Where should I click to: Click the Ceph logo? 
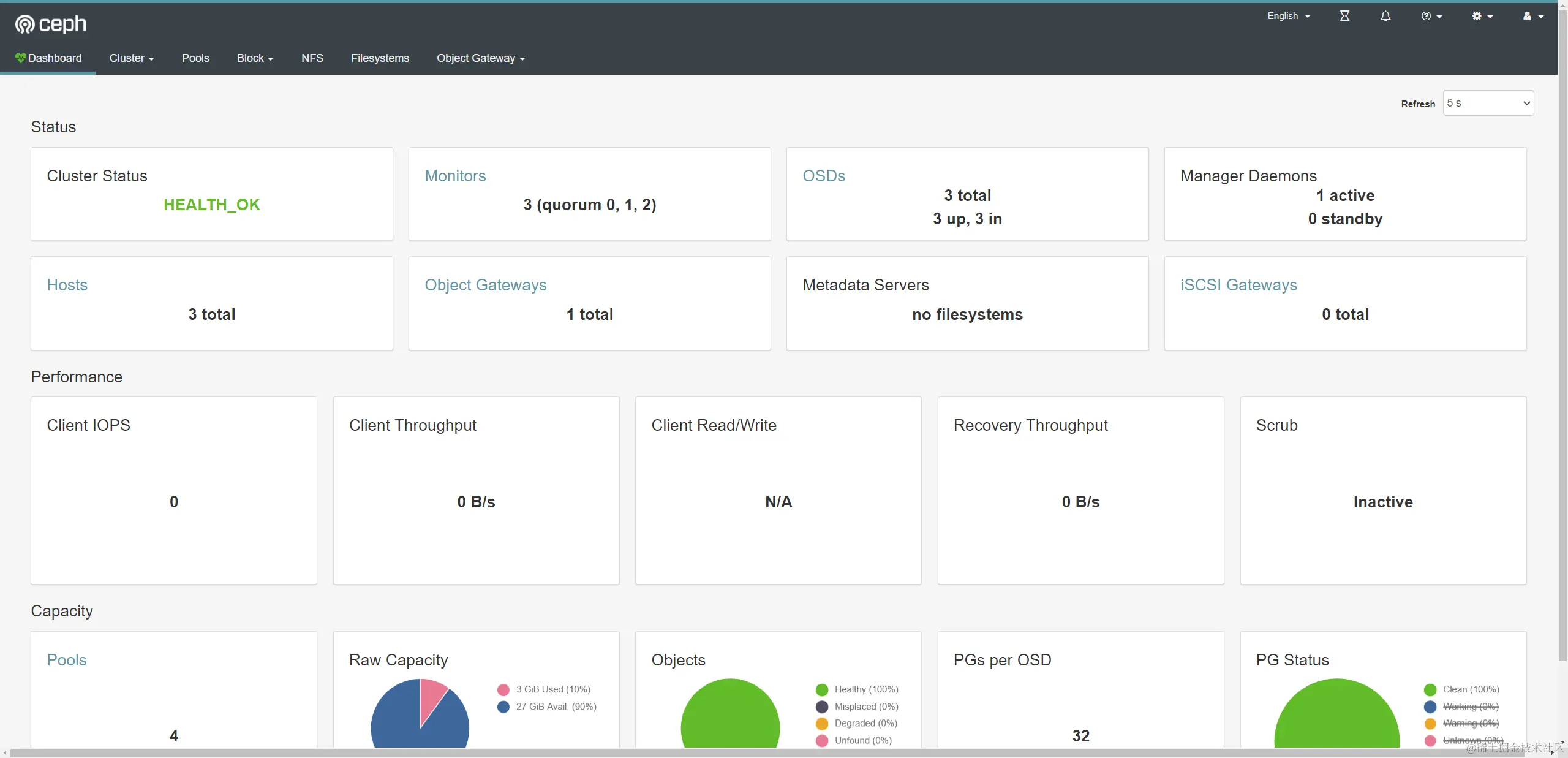[50, 24]
